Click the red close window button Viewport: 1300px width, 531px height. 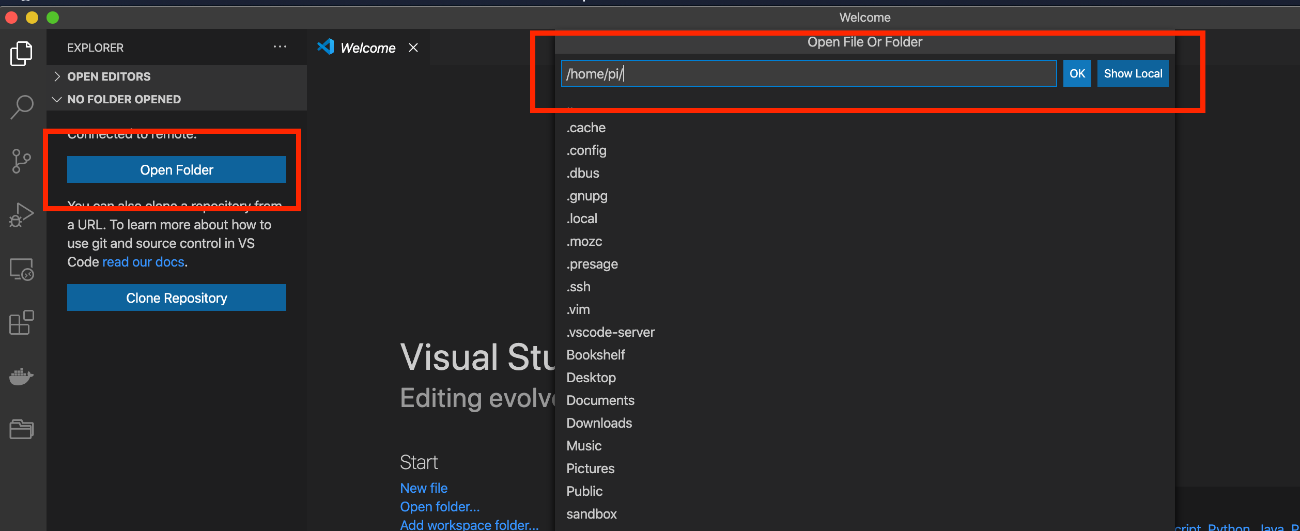13,18
